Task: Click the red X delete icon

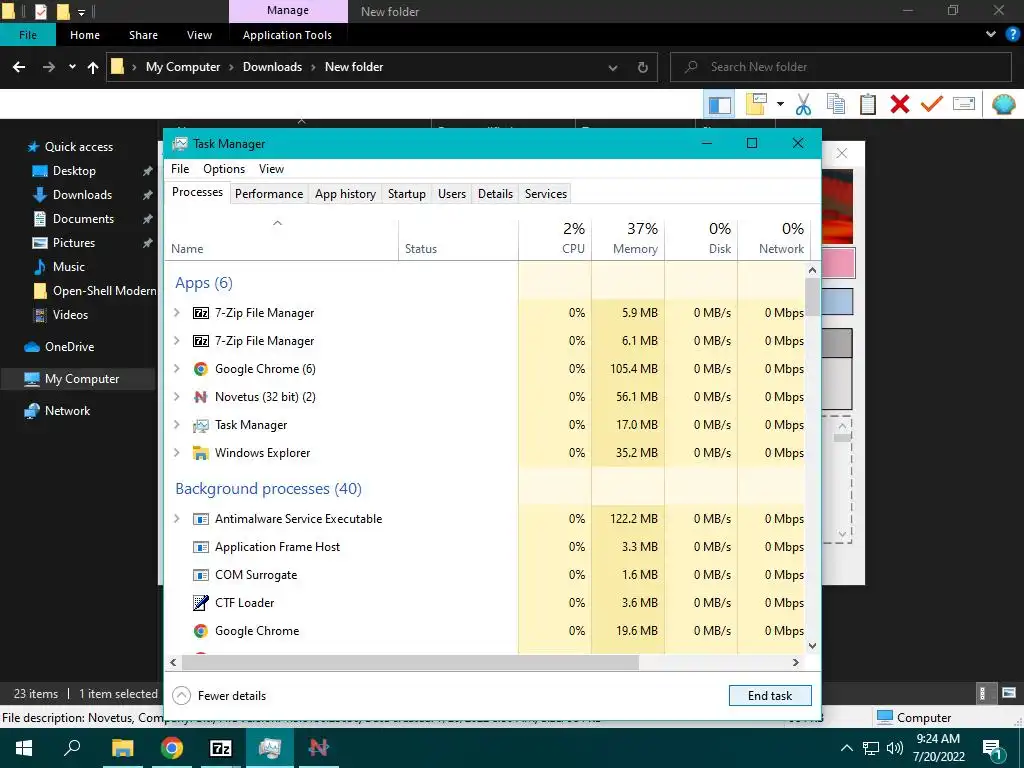Action: [x=899, y=104]
